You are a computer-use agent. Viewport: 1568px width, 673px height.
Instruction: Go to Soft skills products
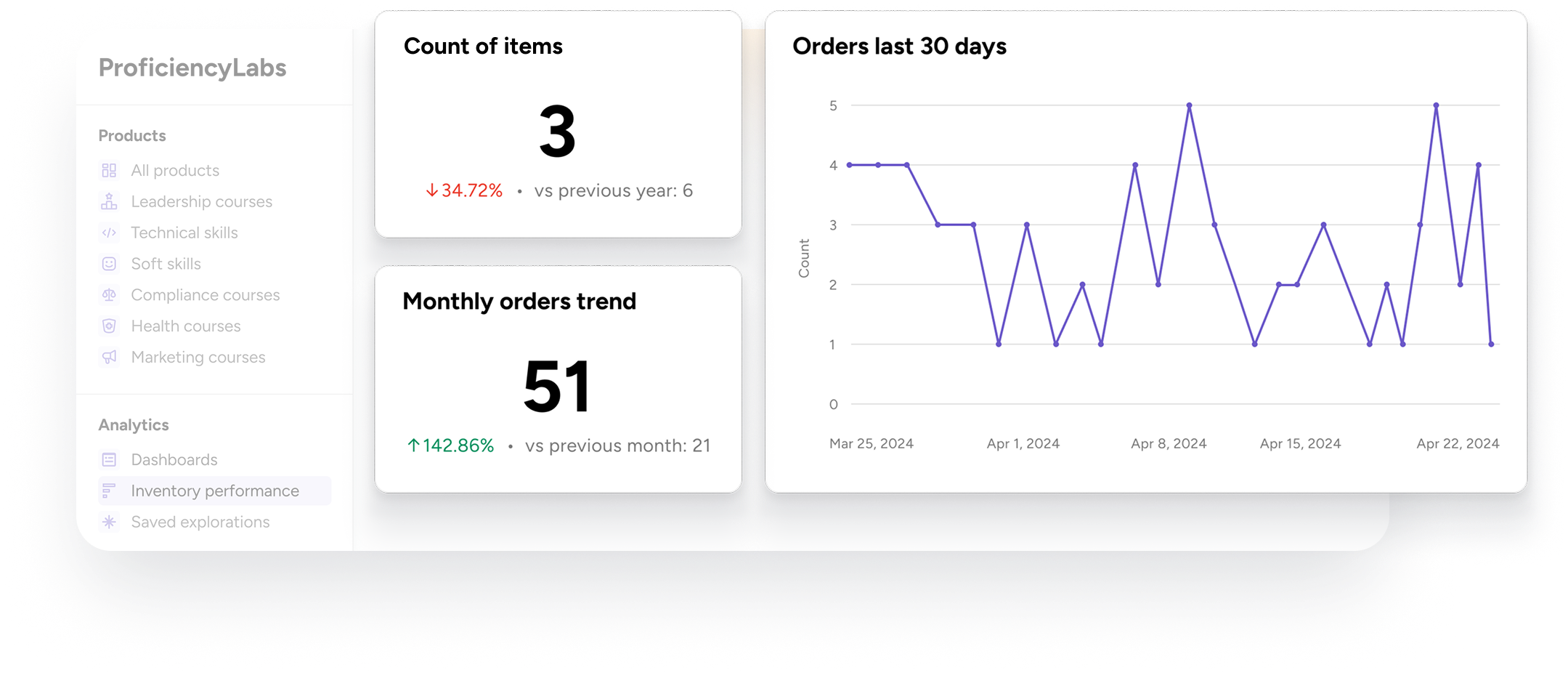click(166, 264)
